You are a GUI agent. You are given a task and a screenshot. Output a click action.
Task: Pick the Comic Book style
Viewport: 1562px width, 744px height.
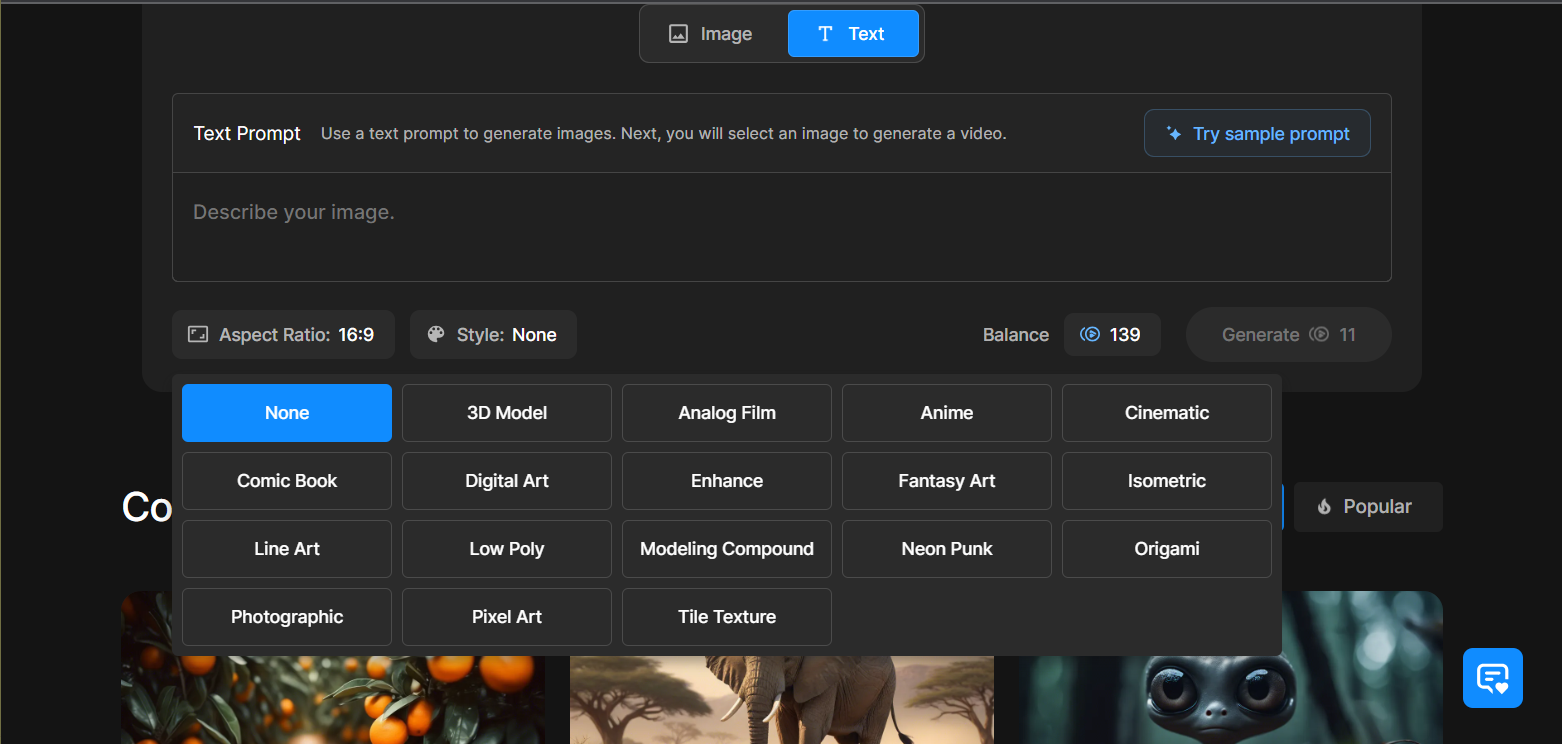[x=287, y=481]
